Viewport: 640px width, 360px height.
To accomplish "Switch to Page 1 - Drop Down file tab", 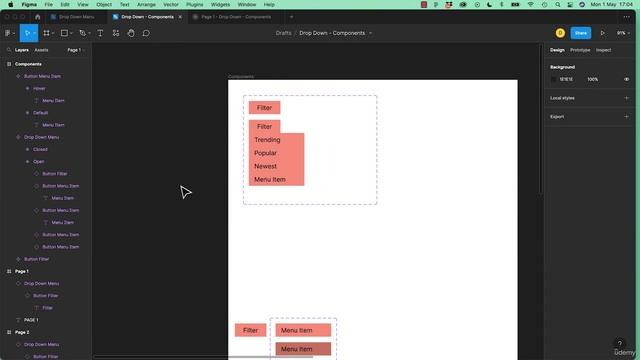I will click(x=236, y=17).
